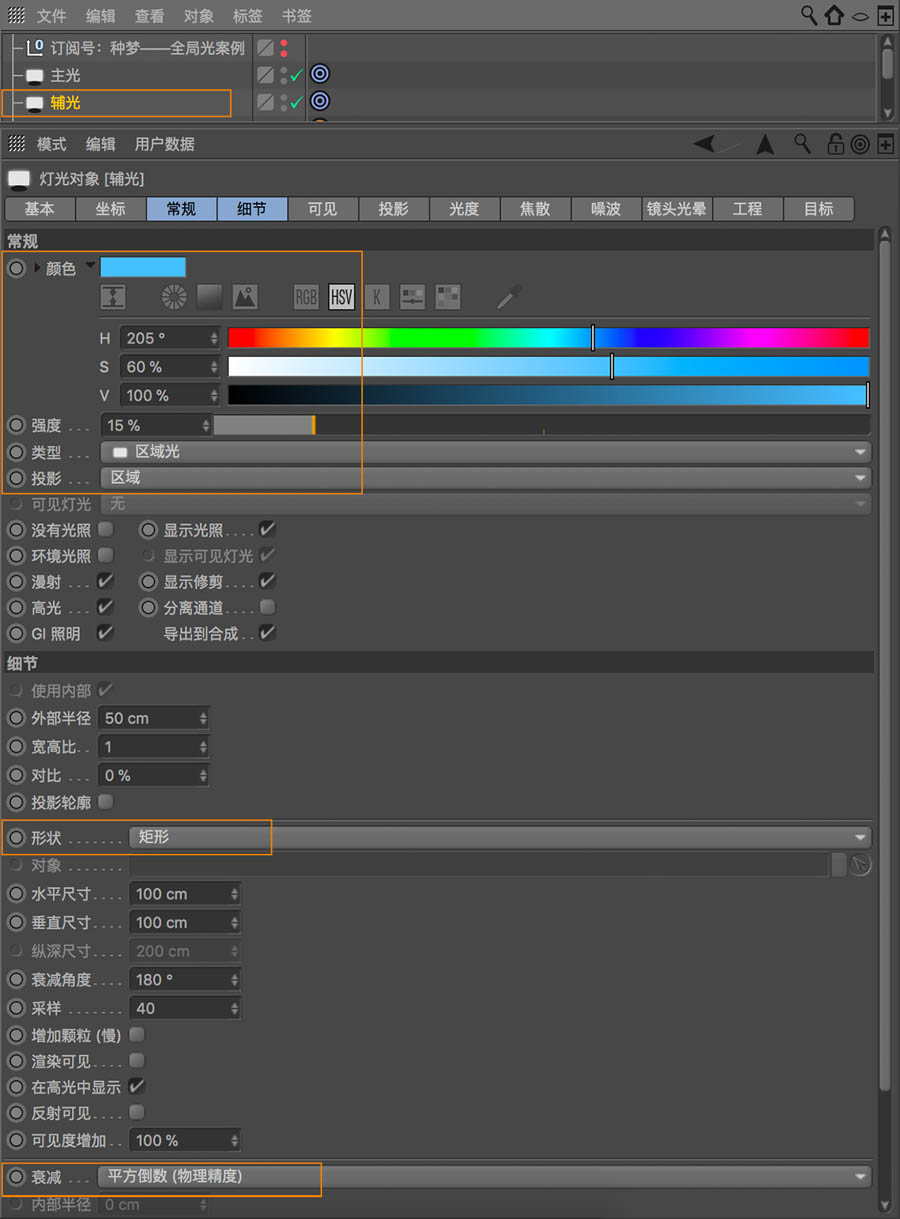
Task: Activate the eyedropper color sampler
Action: (x=510, y=297)
